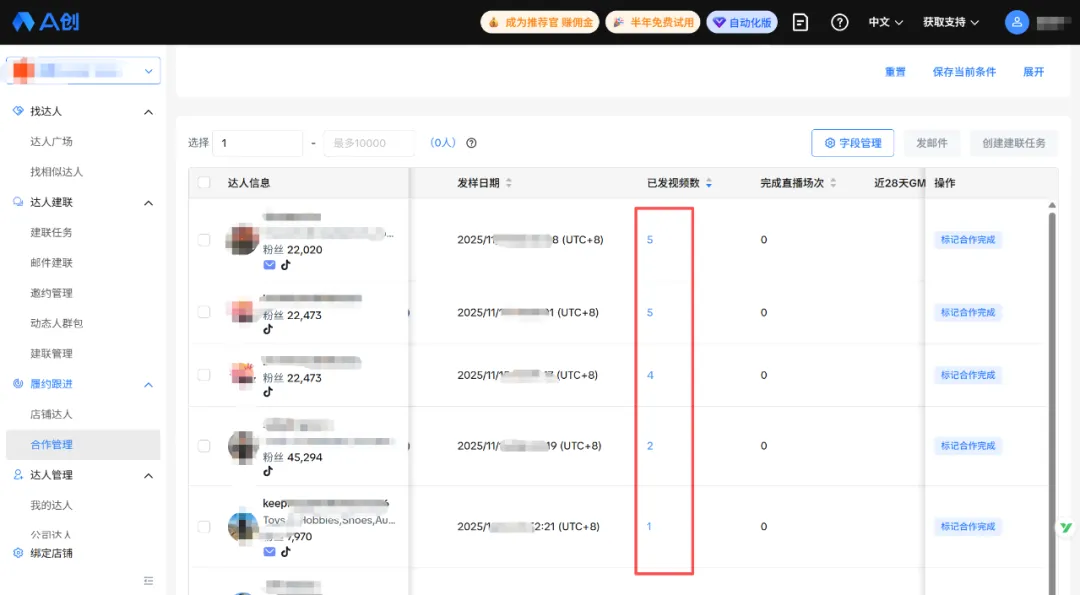This screenshot has width=1080, height=595.
Task: Sort by 已发视频数 column arrows
Action: tap(709, 183)
